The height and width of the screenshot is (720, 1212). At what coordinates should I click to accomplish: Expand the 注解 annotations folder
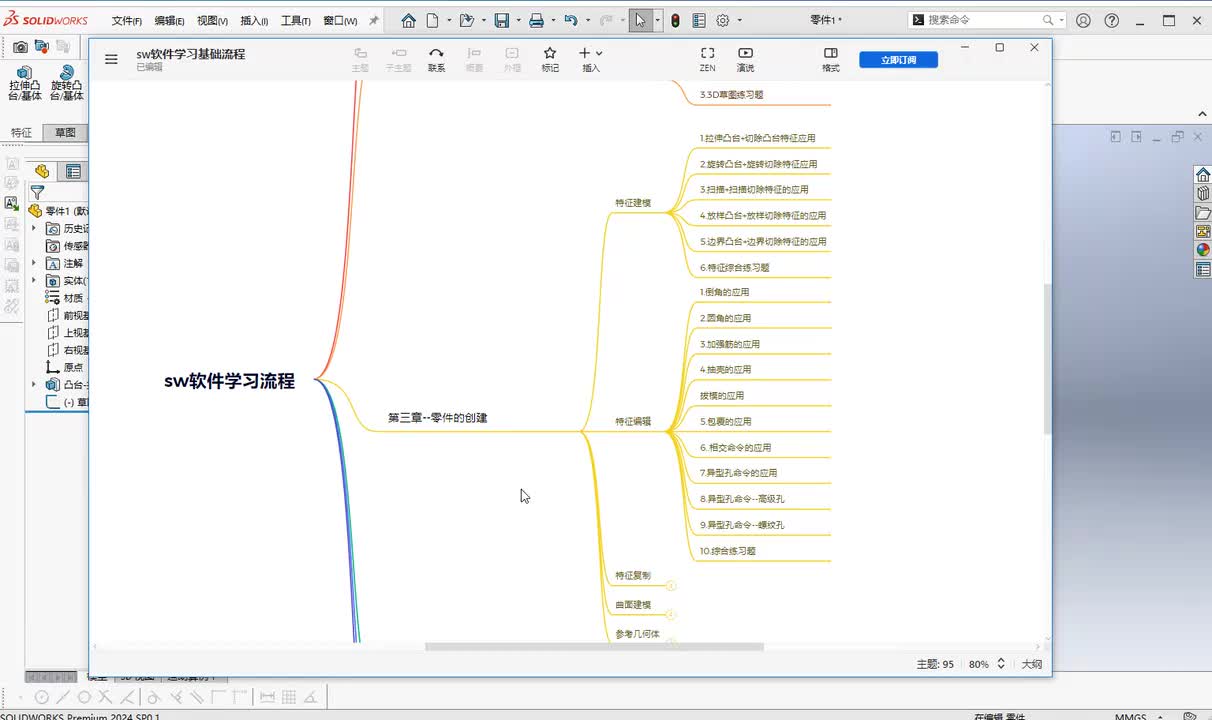(x=33, y=263)
